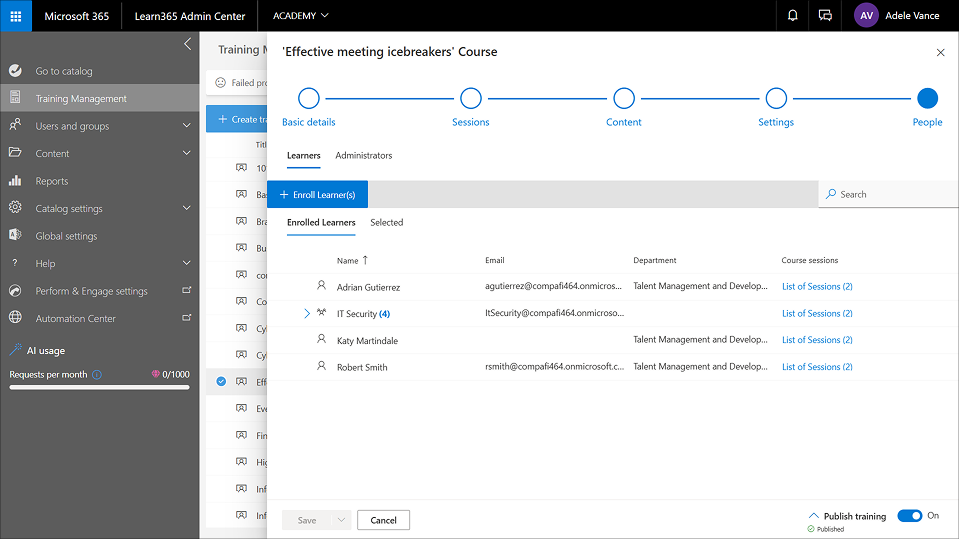Click the Learn365 Admin Center title

point(190,16)
